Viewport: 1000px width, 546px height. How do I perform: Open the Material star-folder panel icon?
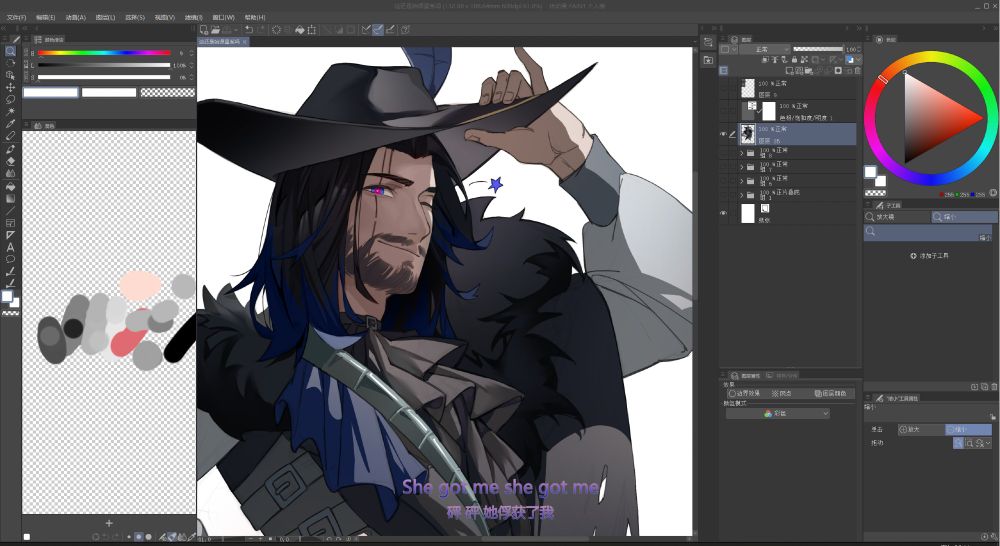point(708,61)
